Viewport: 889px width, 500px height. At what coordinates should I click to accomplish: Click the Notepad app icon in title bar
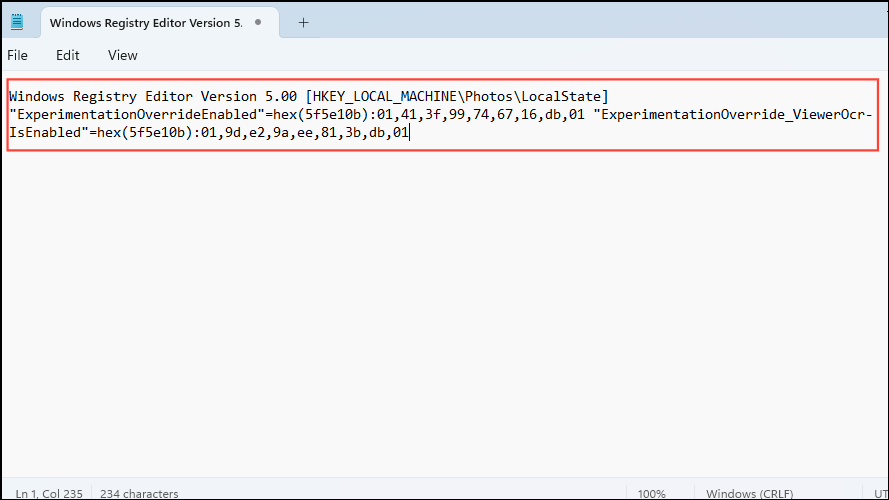tap(16, 22)
